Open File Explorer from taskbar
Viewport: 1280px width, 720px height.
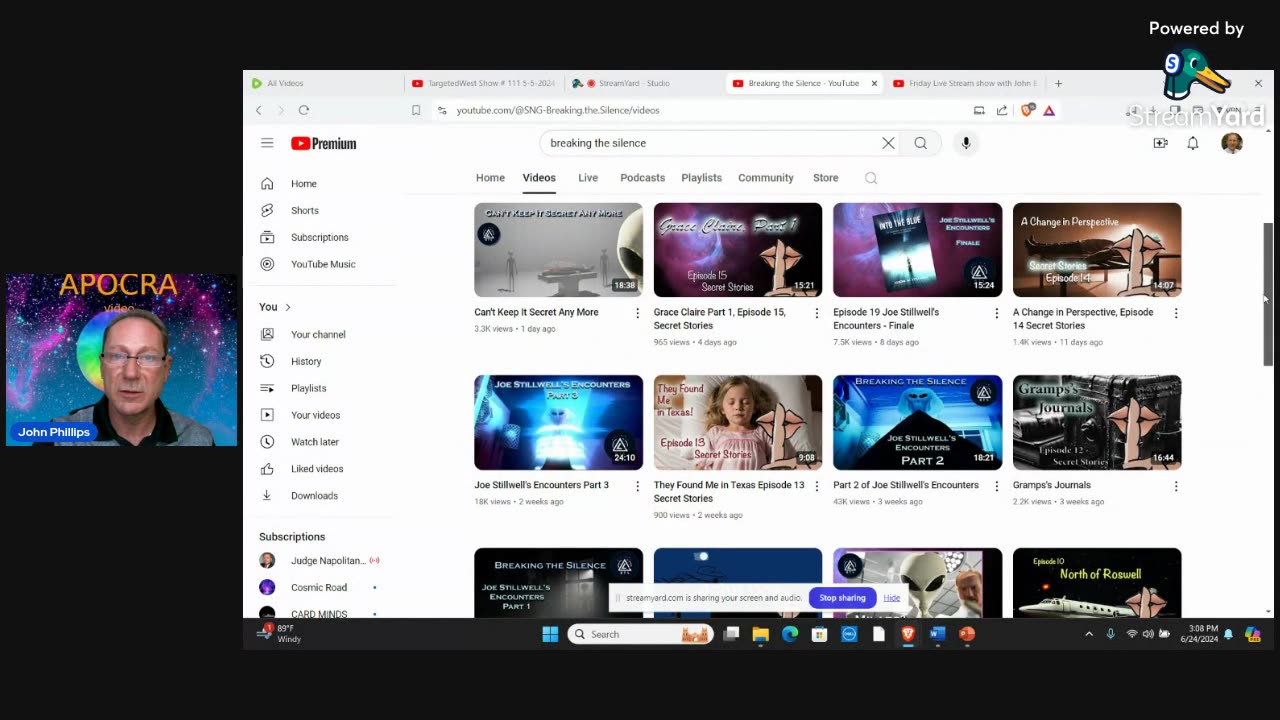(761, 634)
